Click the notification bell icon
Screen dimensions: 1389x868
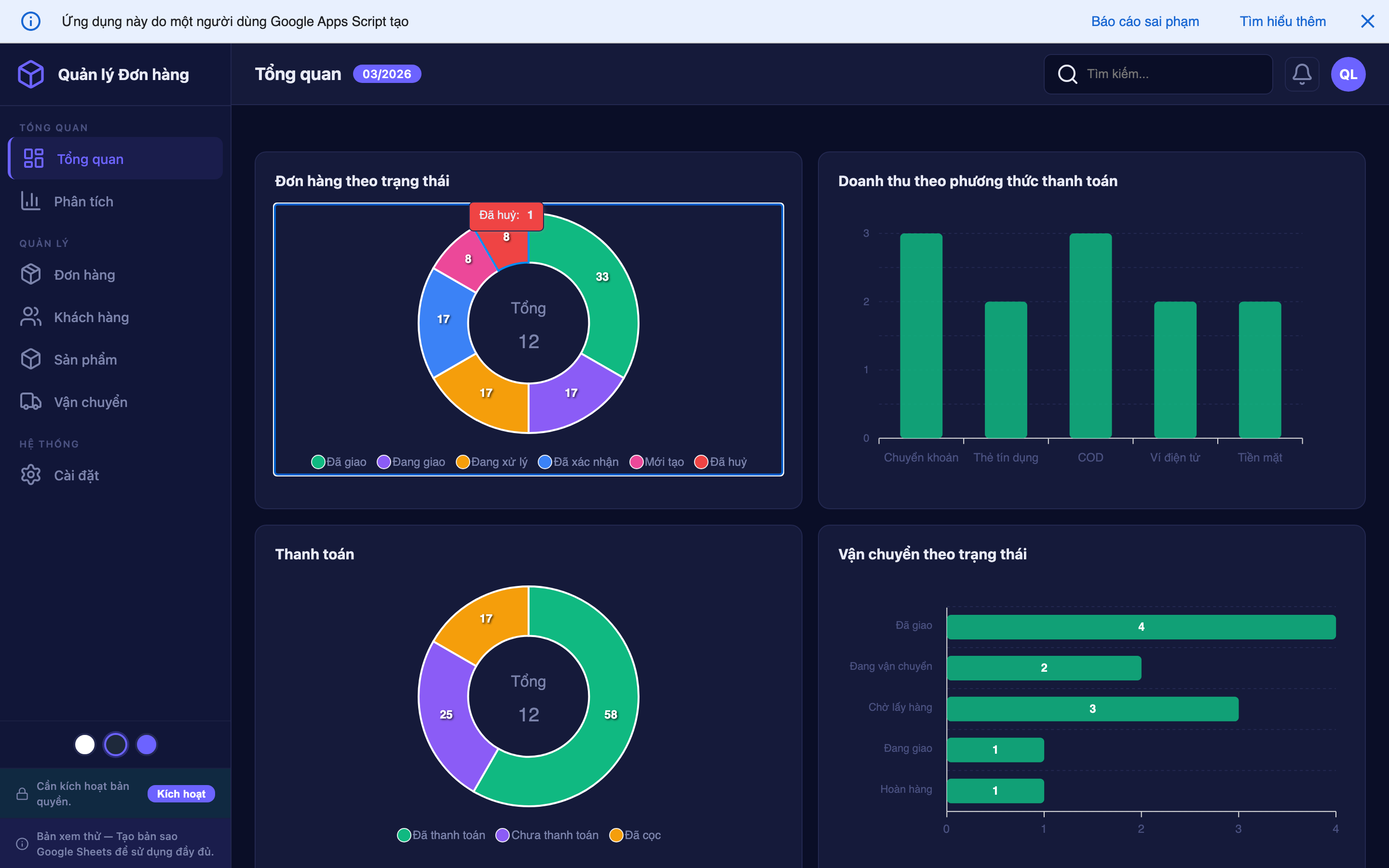1301,74
